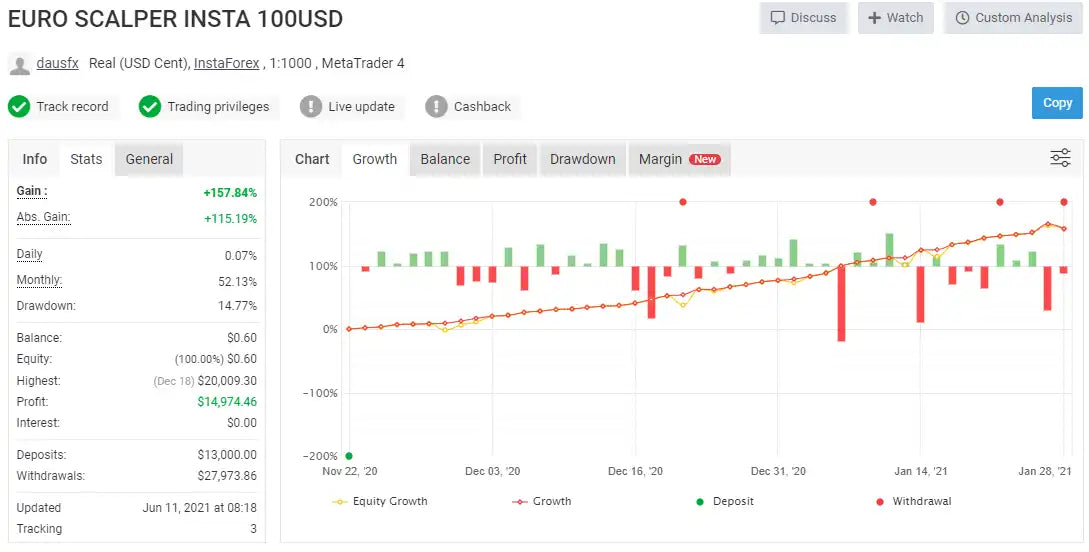Click the green Track record checkmark icon
Viewport: 1089px width, 552px height.
(x=19, y=106)
